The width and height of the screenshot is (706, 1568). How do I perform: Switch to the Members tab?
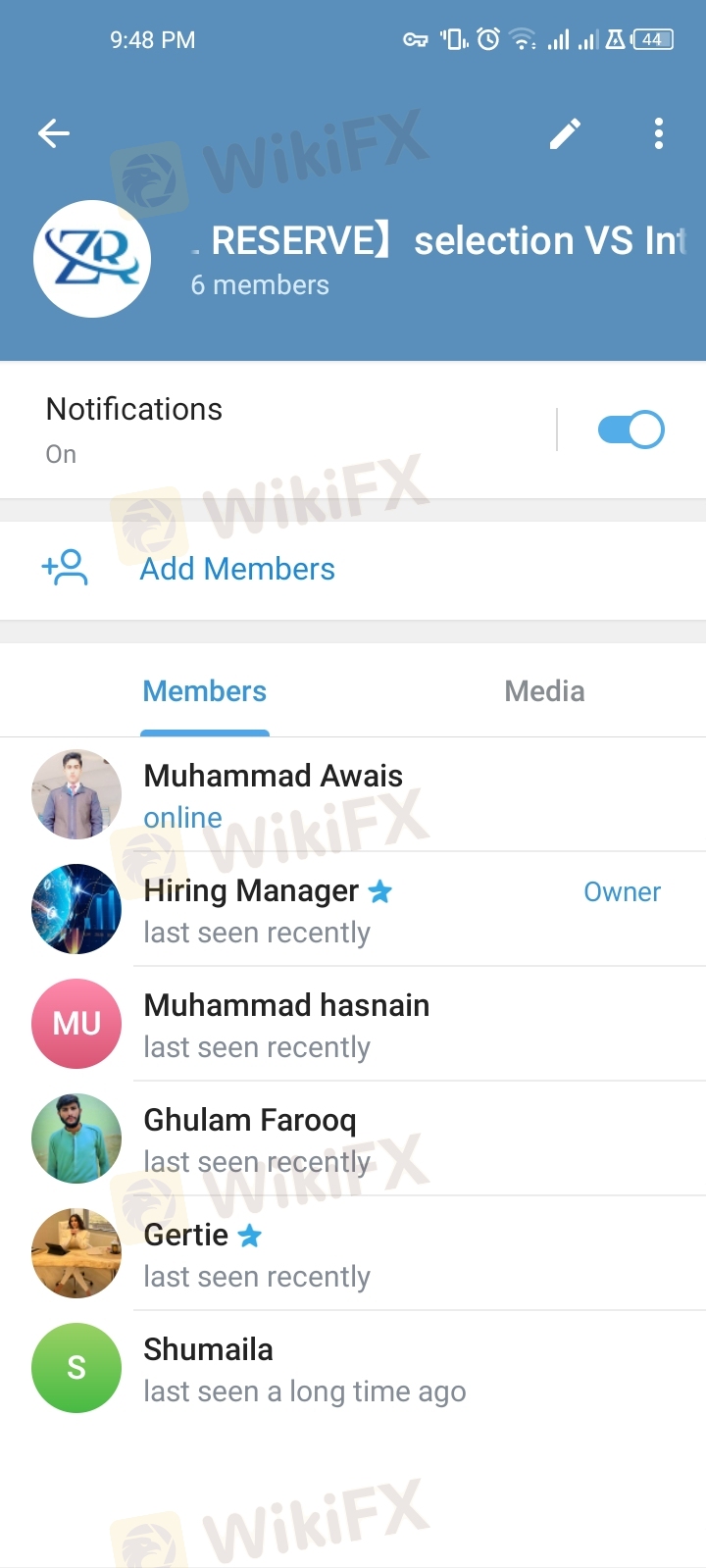click(205, 691)
